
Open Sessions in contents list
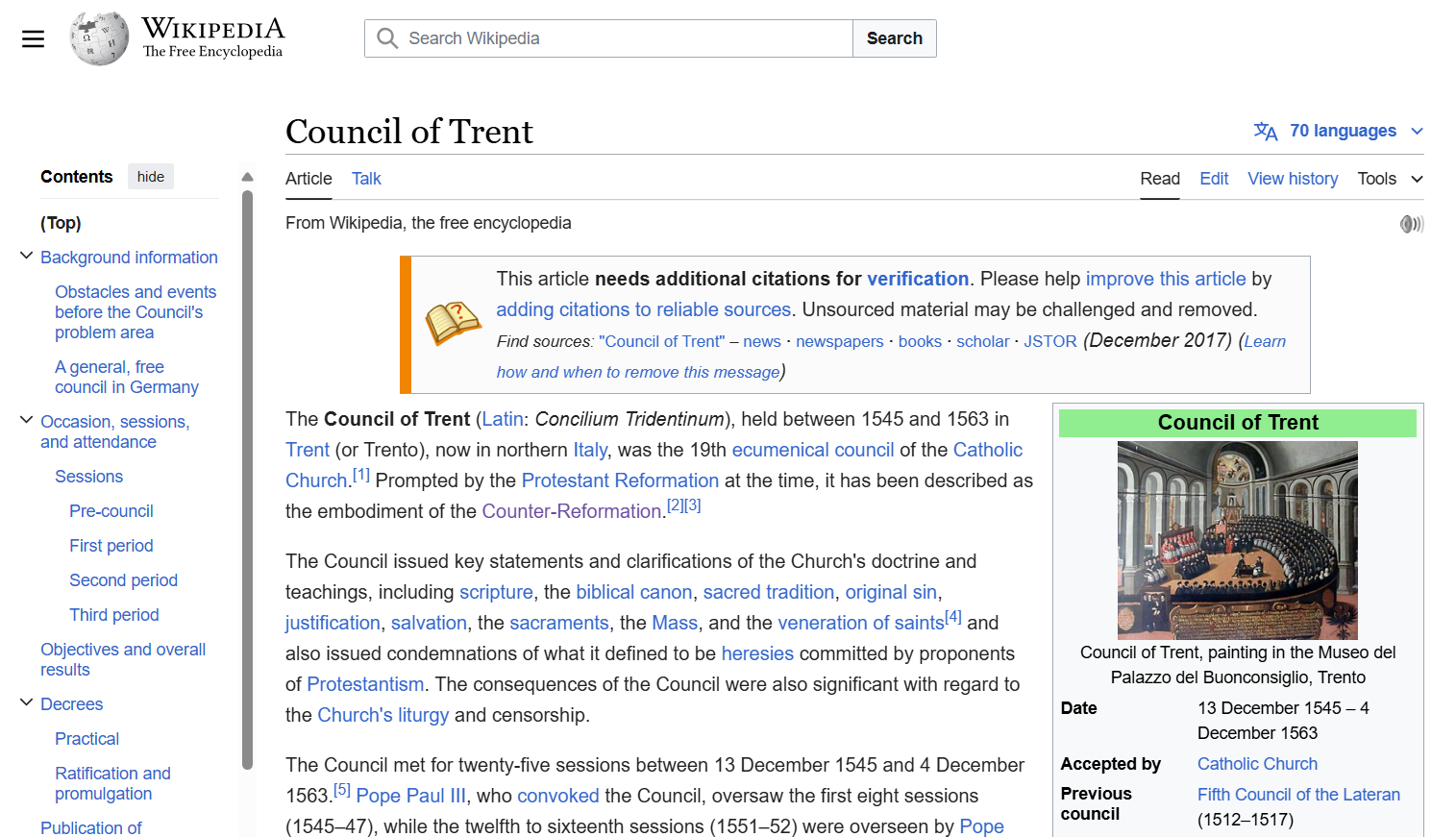pos(88,477)
